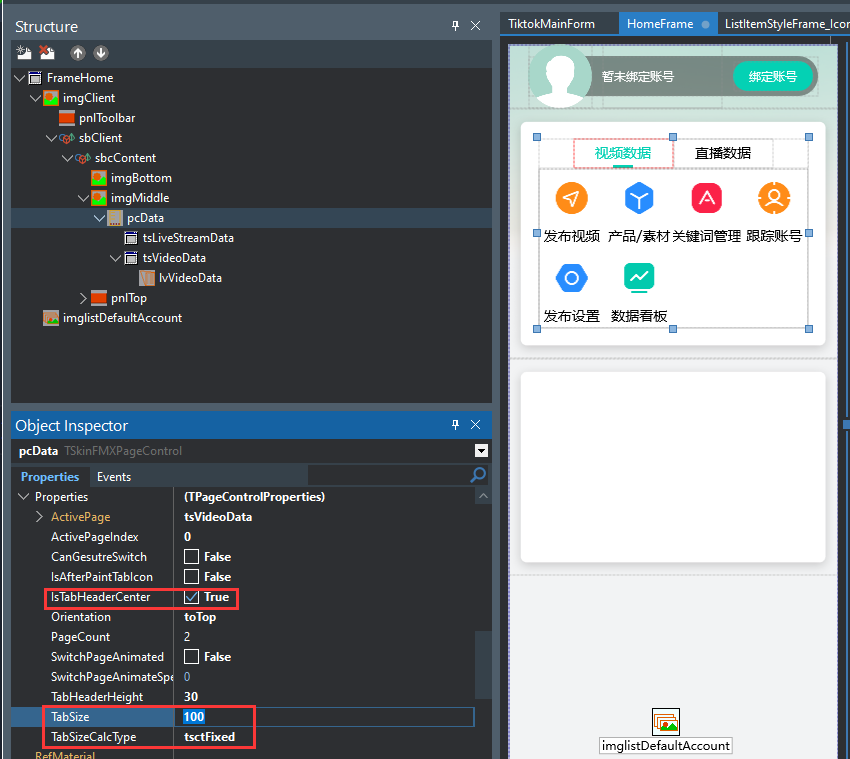Select the FrameHome node

pos(80,78)
